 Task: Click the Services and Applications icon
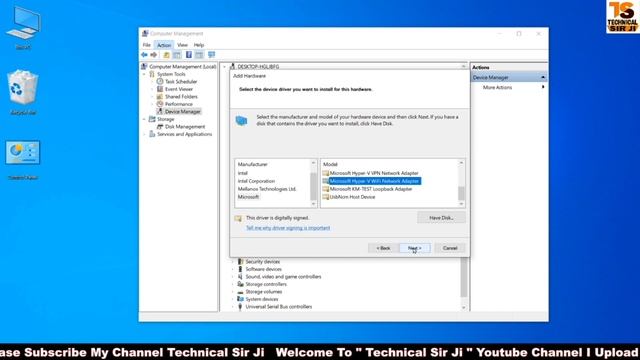pyautogui.click(x=152, y=134)
